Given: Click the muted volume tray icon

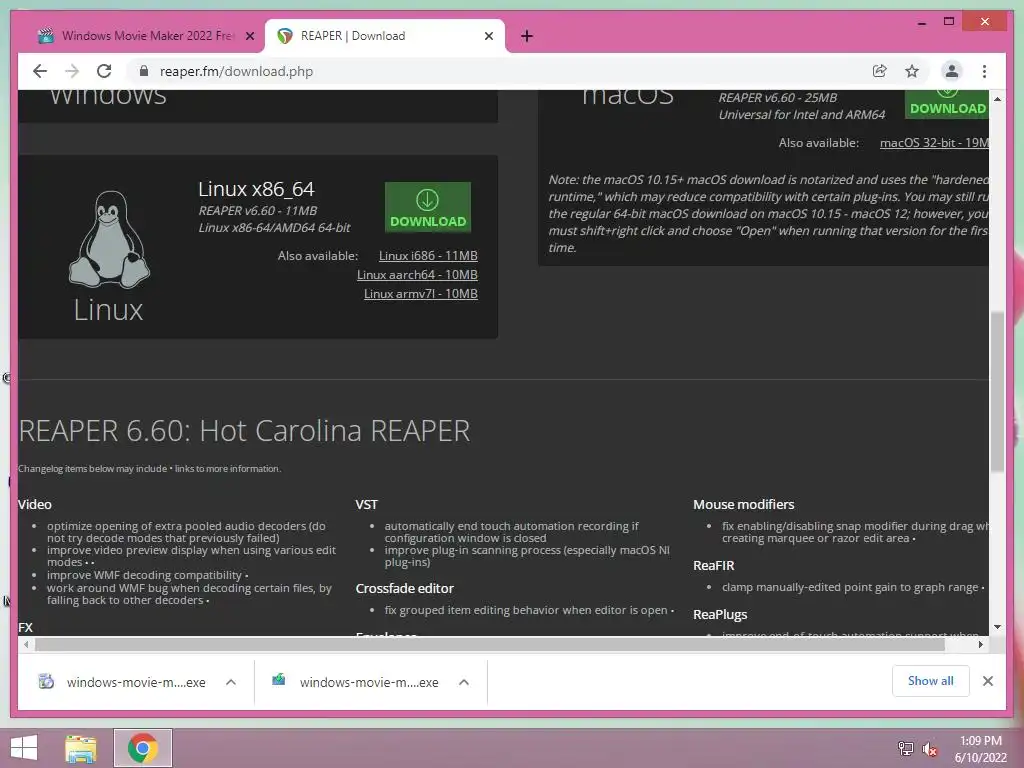Looking at the screenshot, I should [929, 748].
